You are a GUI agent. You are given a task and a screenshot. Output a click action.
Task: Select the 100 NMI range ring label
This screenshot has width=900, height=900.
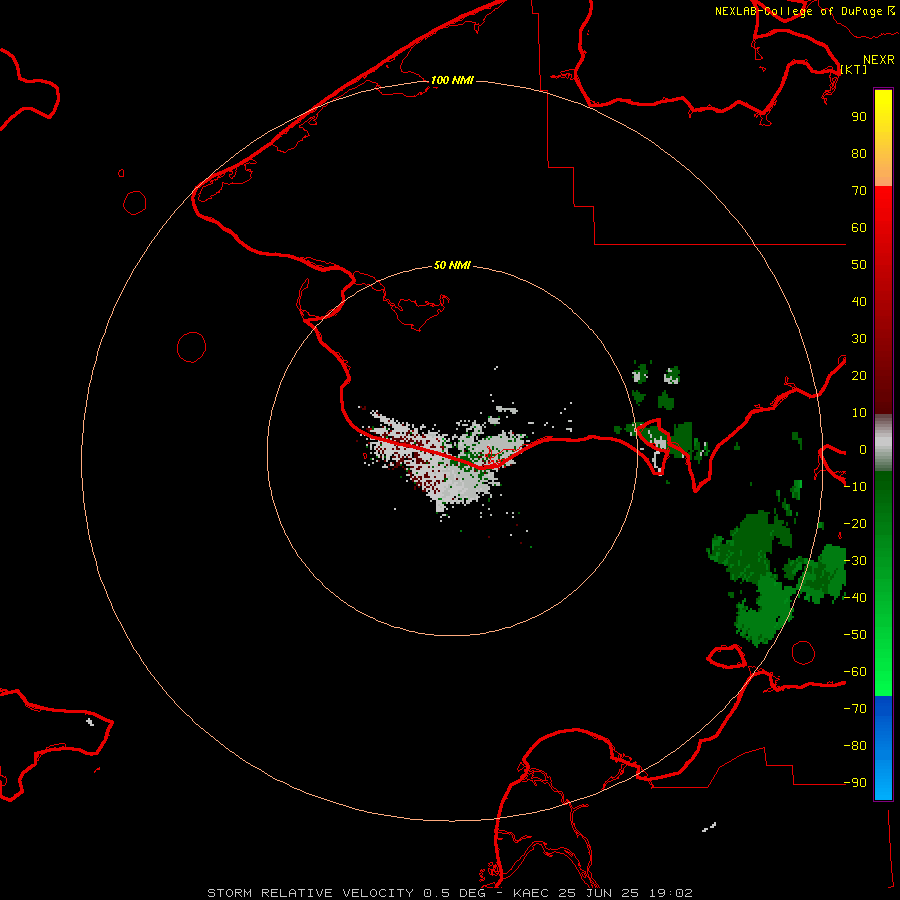pos(452,80)
